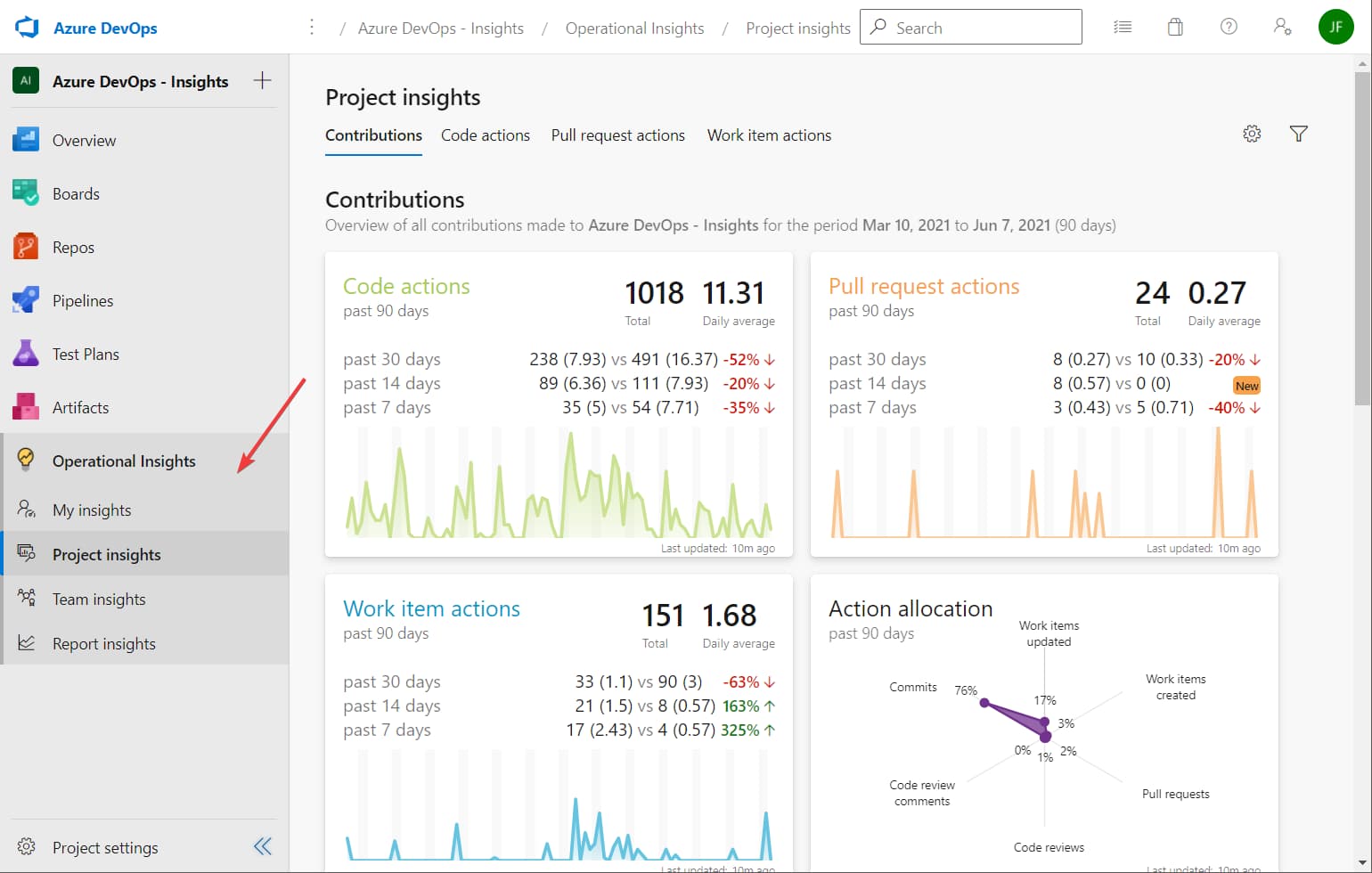Click the vertical scrollbar thumb
Screen dimensions: 1372x873
point(1362,239)
